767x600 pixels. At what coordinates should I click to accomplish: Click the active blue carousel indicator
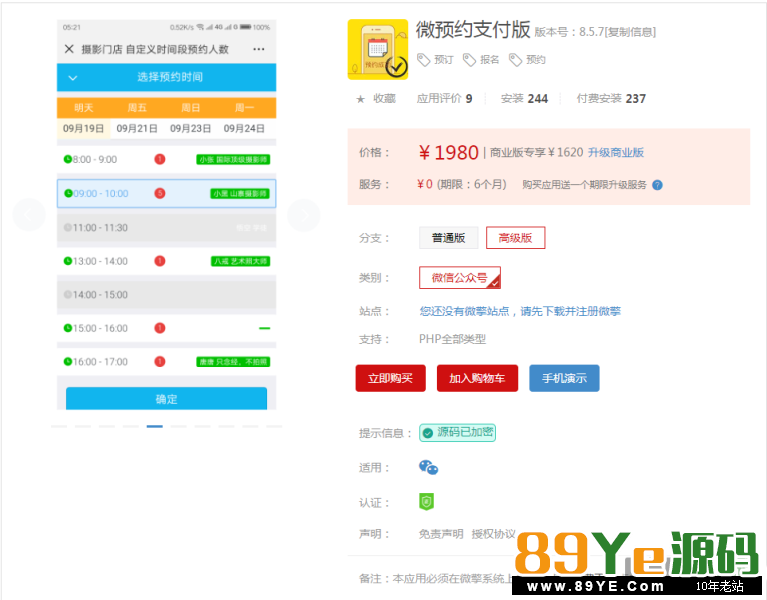point(155,426)
